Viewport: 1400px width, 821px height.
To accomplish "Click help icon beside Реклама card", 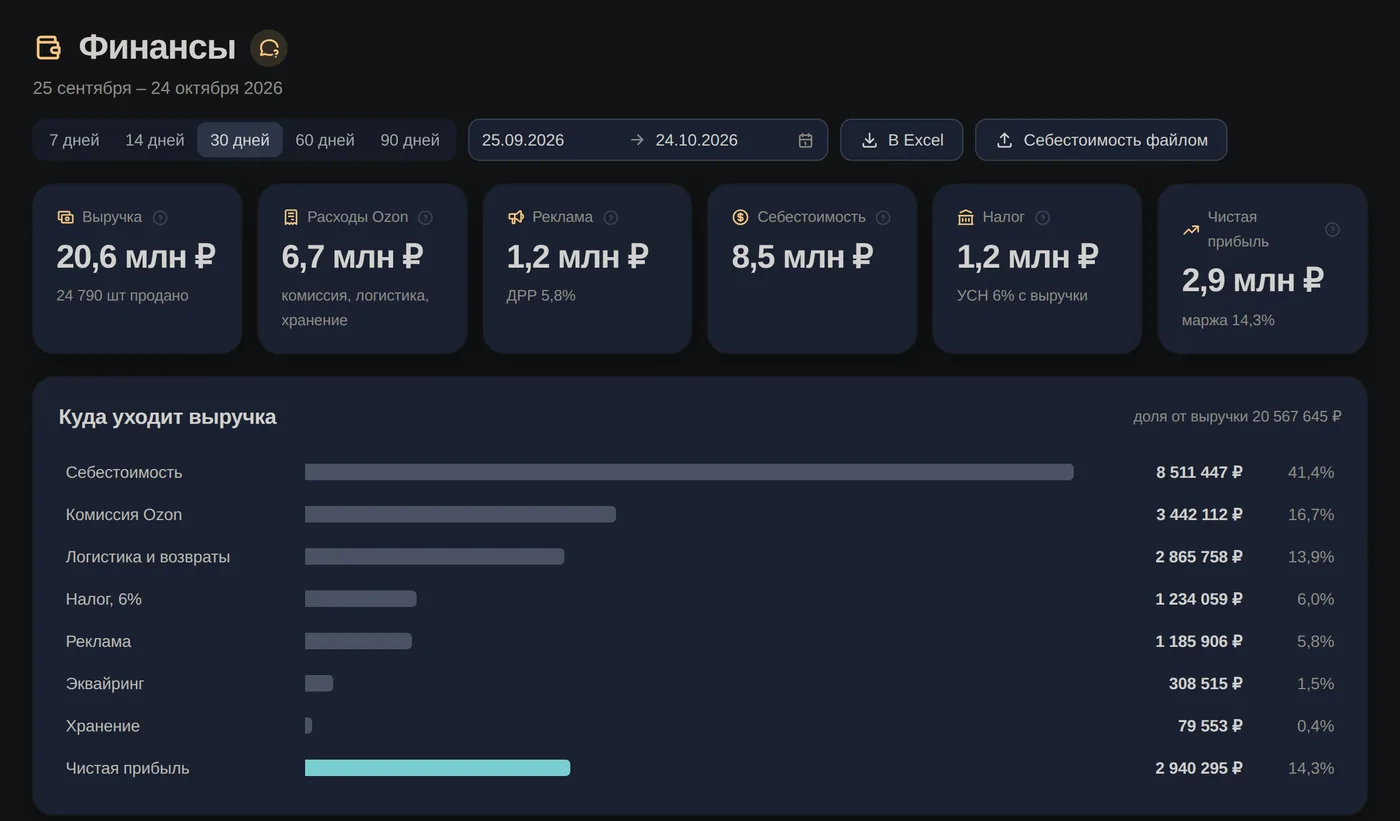I will [x=611, y=217].
